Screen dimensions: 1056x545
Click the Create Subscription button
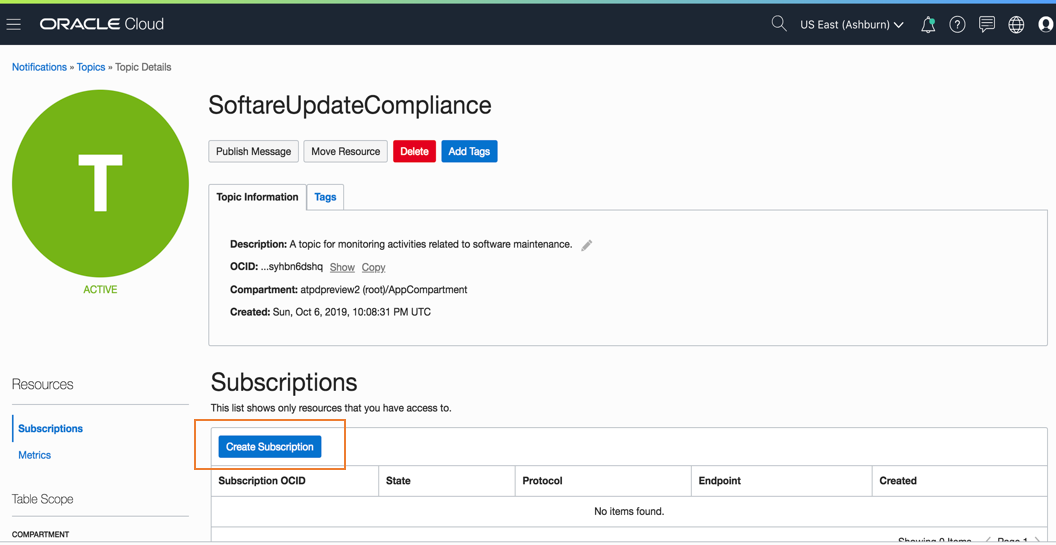click(x=270, y=447)
